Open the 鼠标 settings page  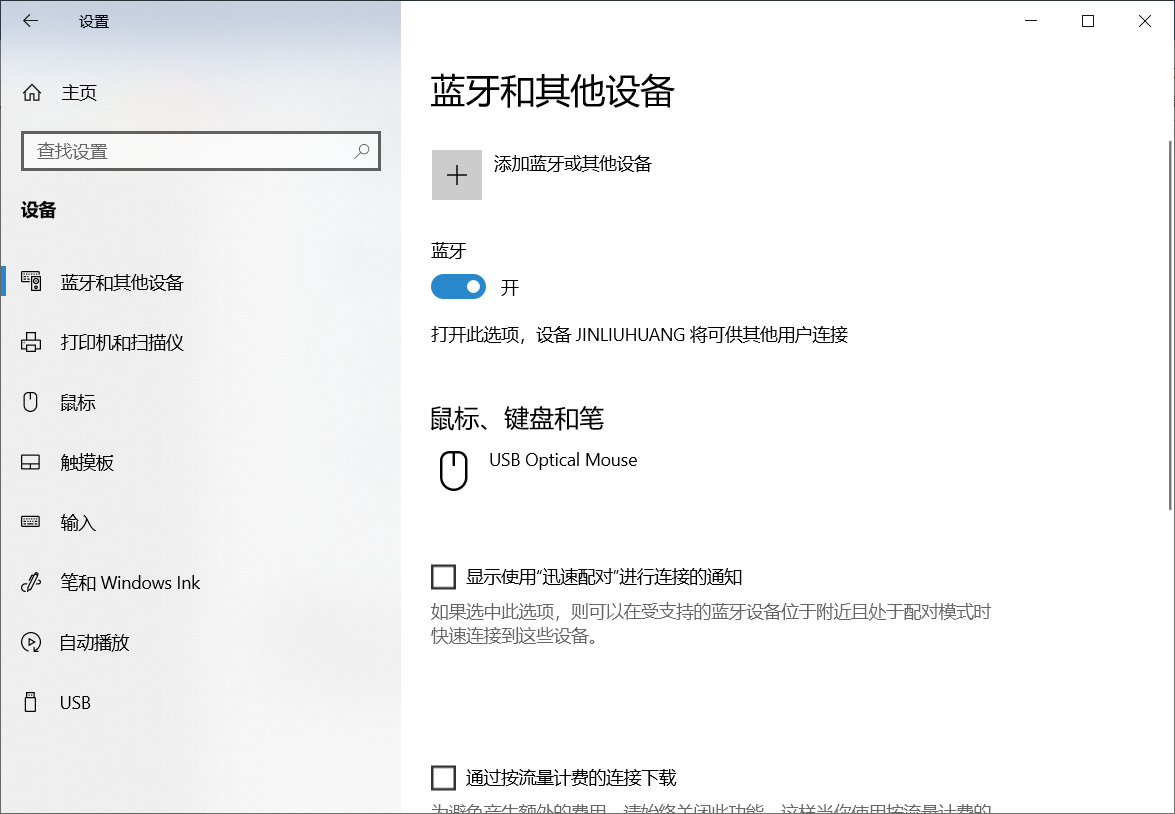(78, 402)
